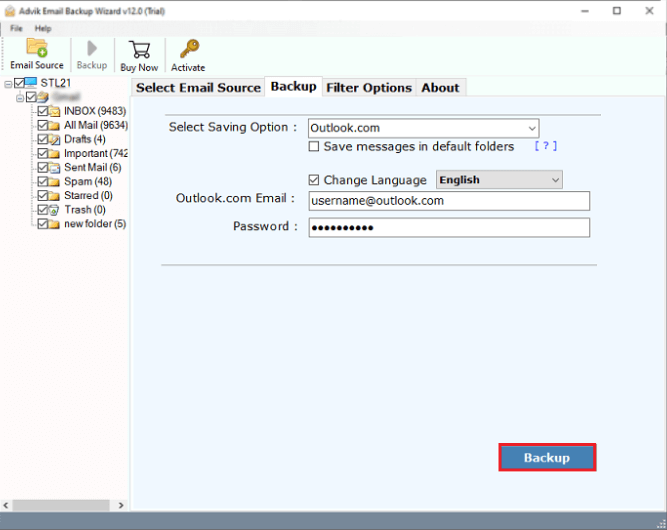Switch to the About tab

[440, 88]
